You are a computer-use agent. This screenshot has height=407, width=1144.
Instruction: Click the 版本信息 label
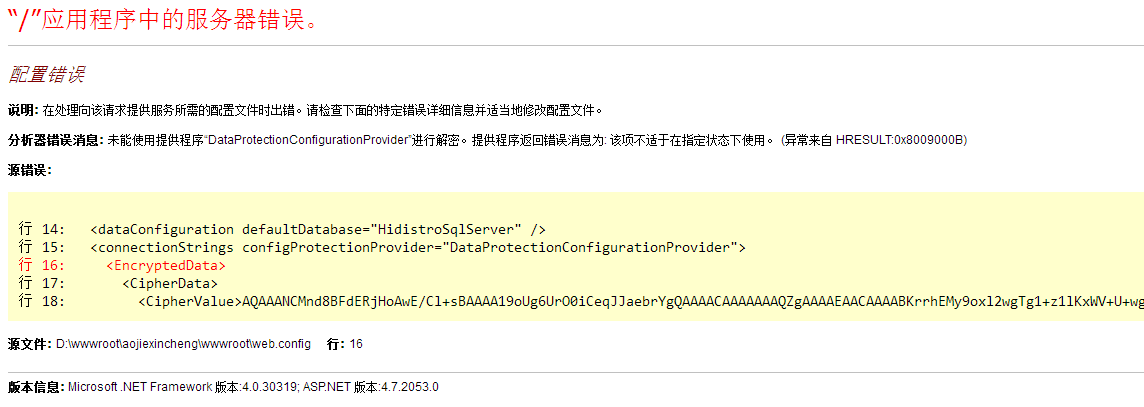tap(36, 386)
